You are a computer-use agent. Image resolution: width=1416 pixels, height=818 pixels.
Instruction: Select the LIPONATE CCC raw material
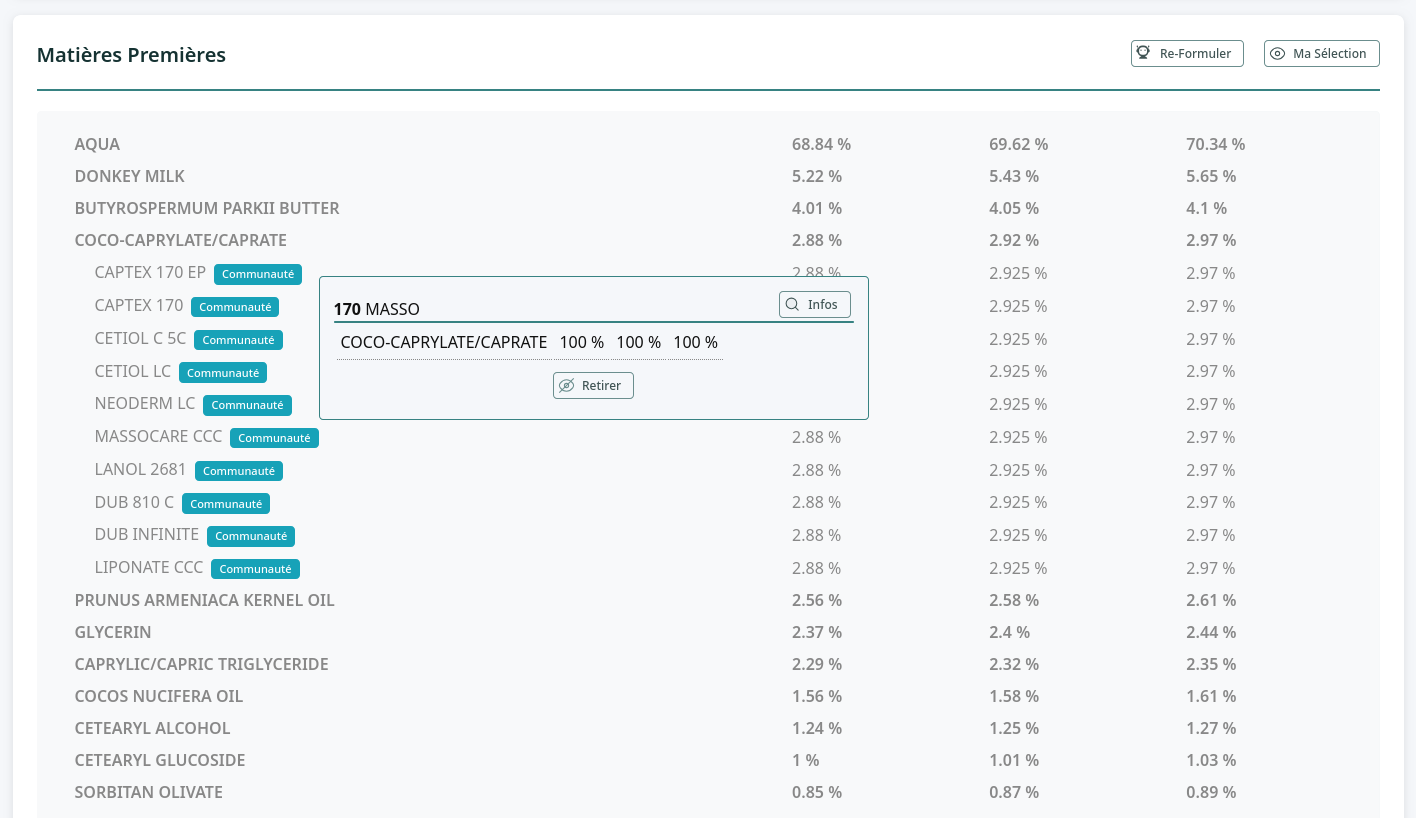tap(149, 567)
